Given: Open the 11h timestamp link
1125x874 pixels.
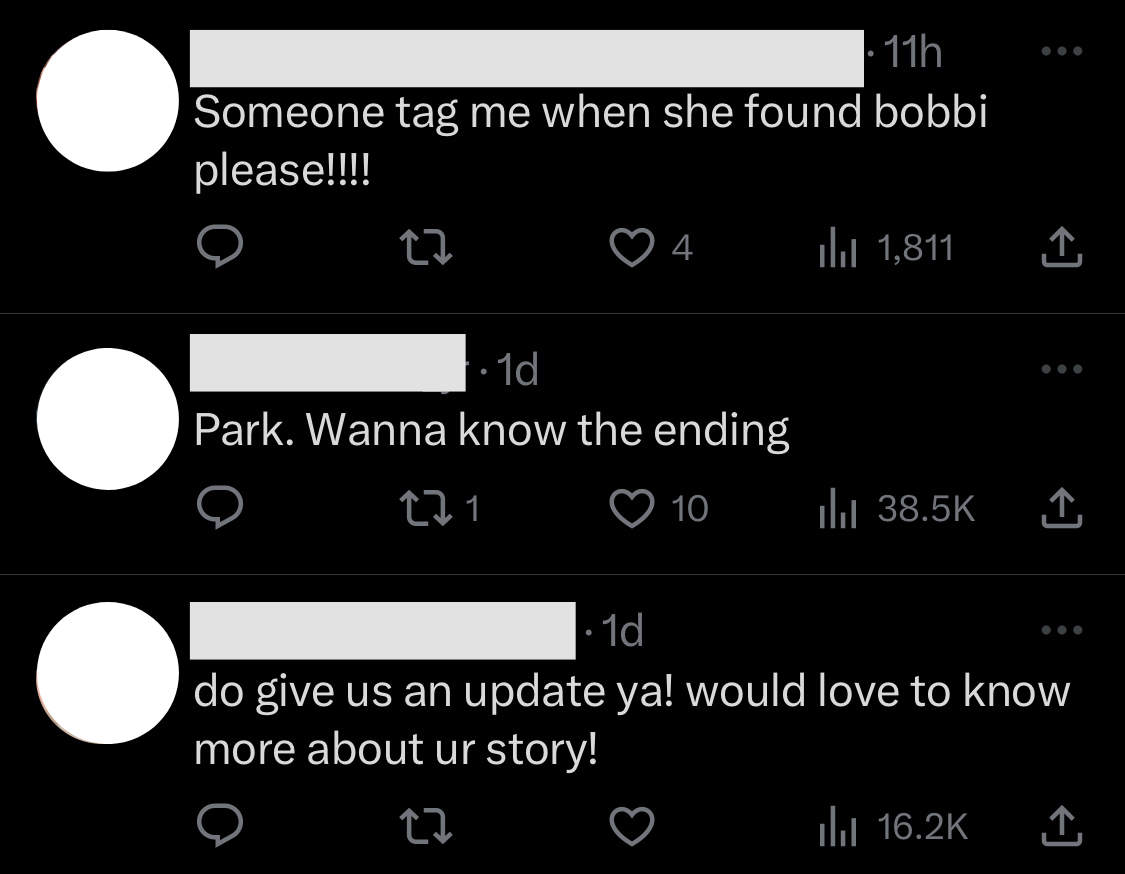Looking at the screenshot, I should coord(912,52).
